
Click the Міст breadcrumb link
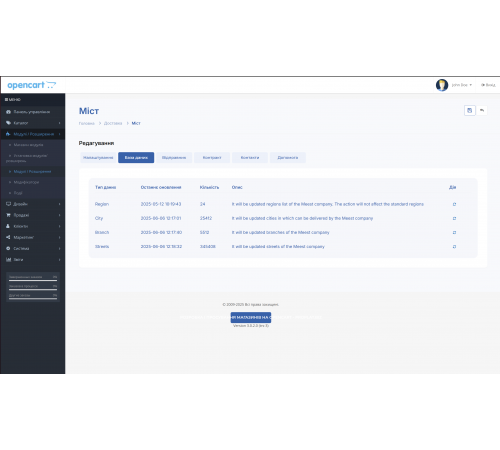(136, 123)
